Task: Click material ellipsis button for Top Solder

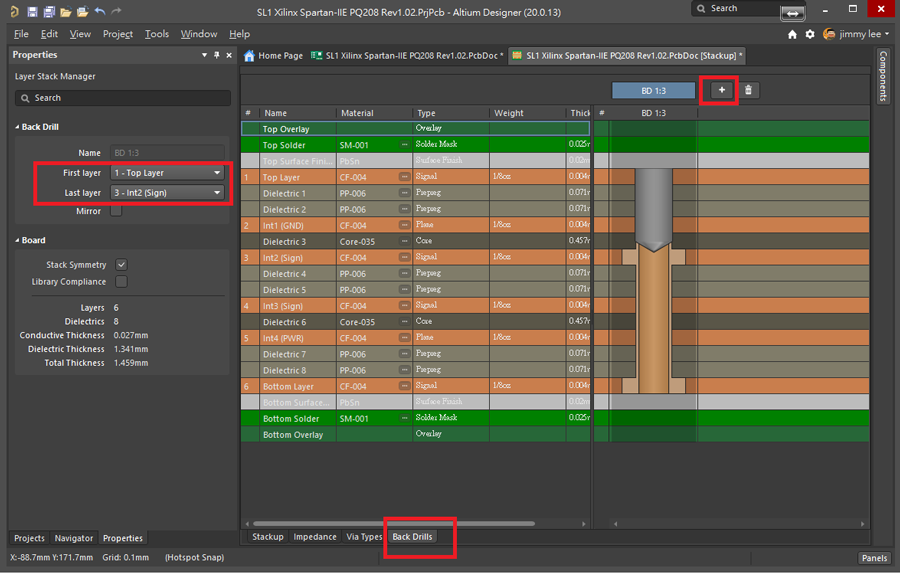Action: (404, 145)
